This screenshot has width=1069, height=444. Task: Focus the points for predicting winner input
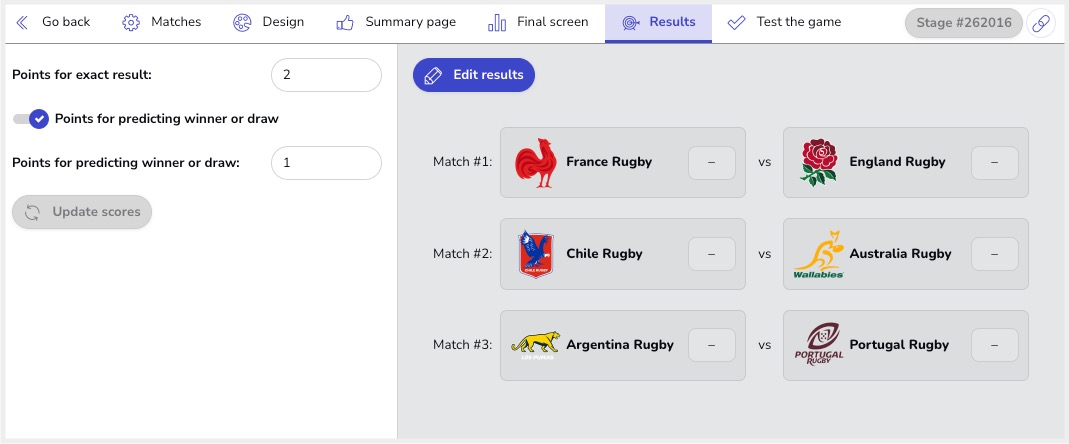(x=327, y=163)
